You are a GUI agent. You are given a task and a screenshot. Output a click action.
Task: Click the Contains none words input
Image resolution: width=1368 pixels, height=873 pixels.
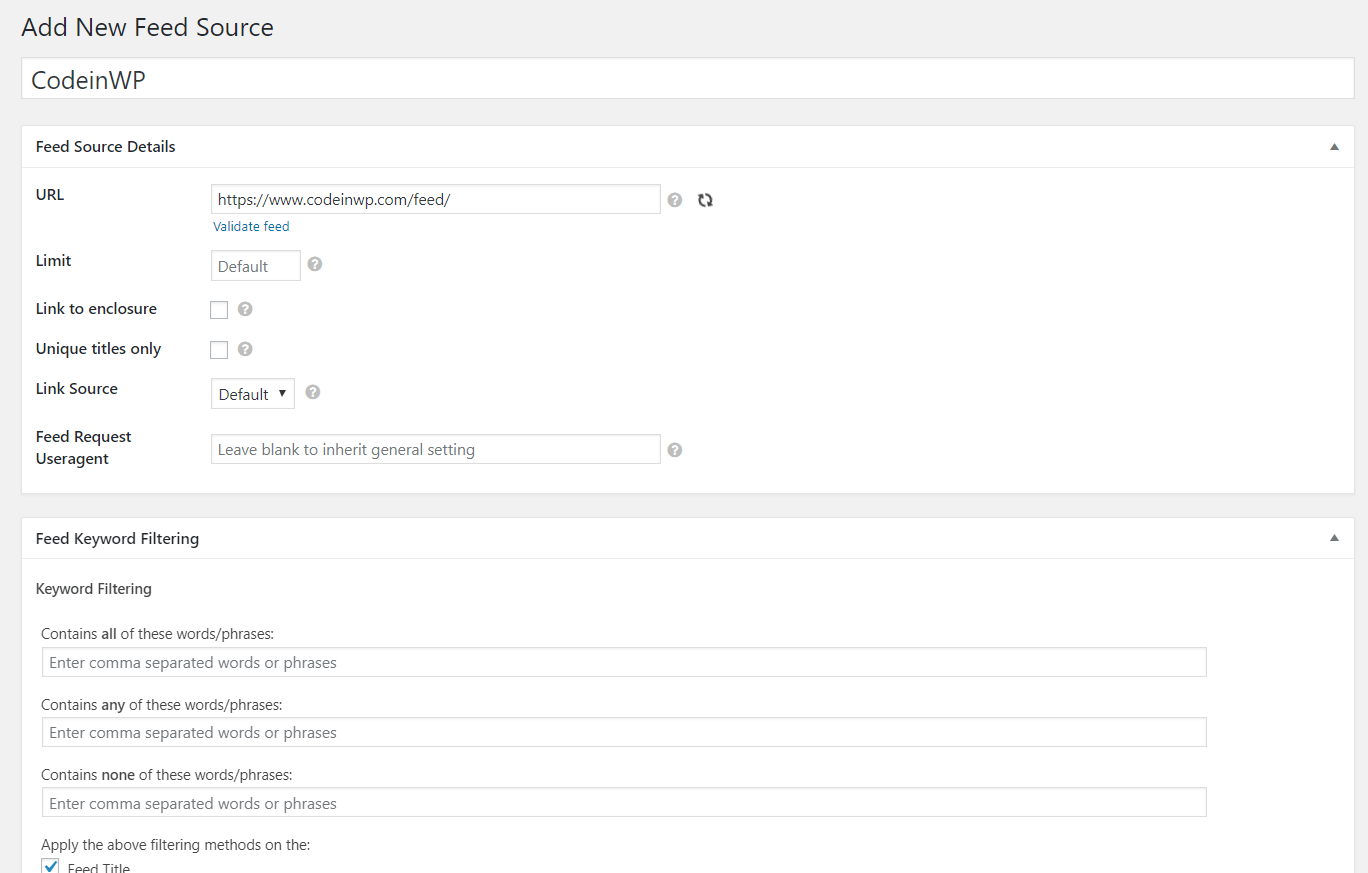point(624,803)
